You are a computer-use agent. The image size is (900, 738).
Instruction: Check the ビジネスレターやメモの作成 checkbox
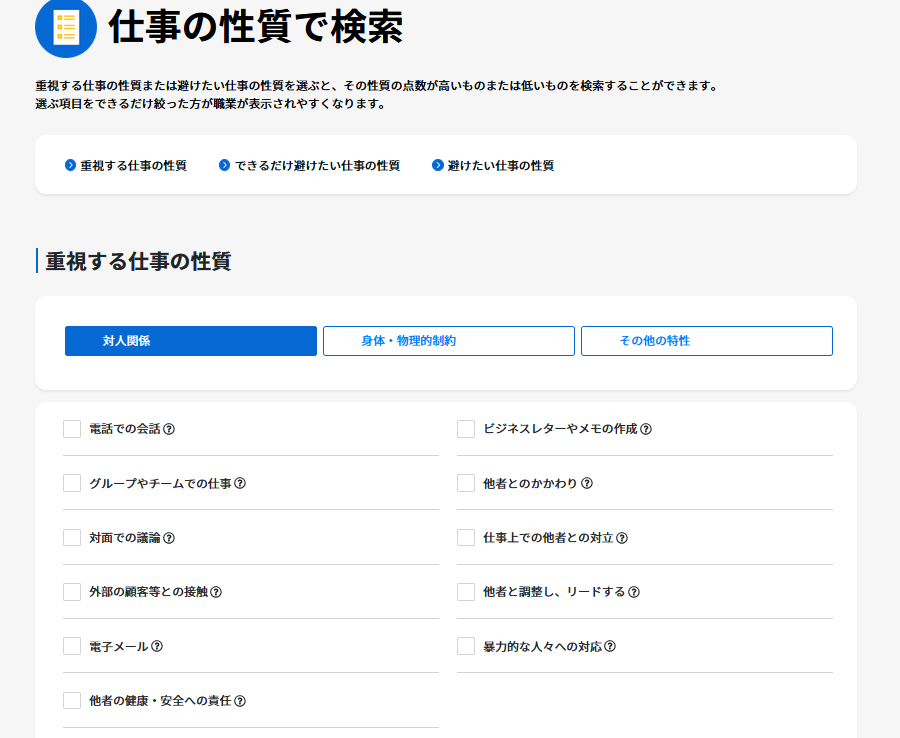(466, 429)
